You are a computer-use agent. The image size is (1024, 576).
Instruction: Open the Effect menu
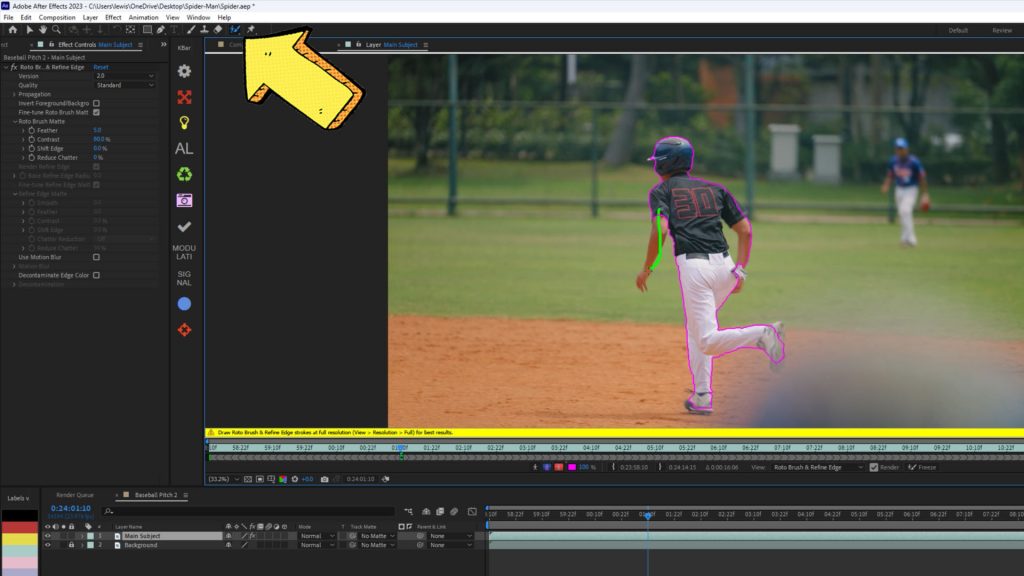[113, 18]
